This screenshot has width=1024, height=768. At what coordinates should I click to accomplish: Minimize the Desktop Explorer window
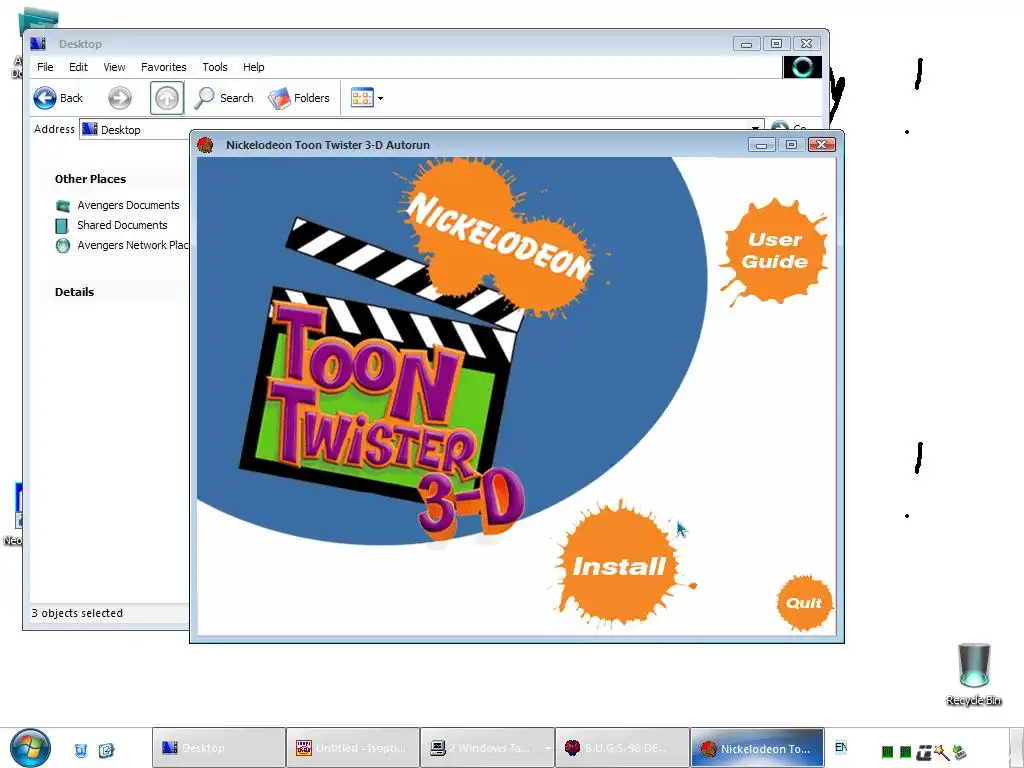pos(746,44)
